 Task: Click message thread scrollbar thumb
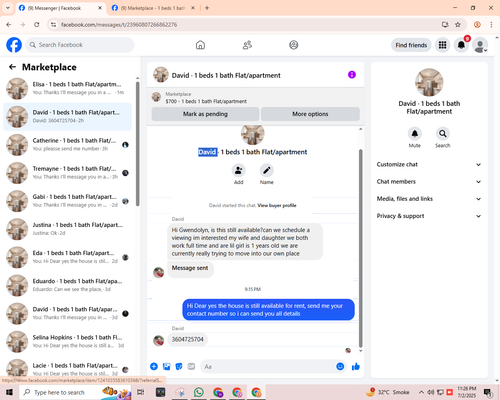360,248
